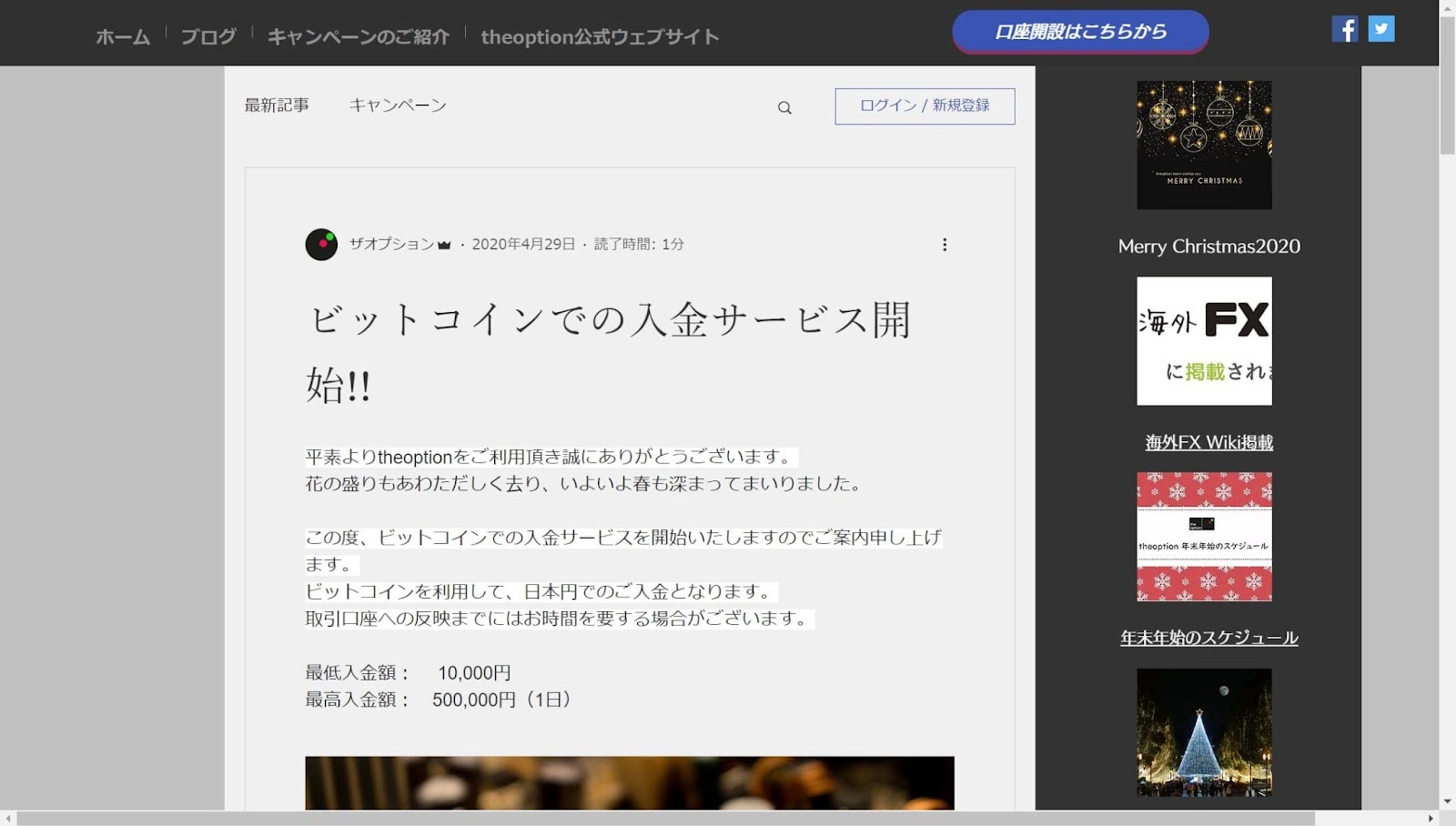Click the horizontal scrollbar left arrow
Screen dimensions: 1456x826
click(8, 819)
